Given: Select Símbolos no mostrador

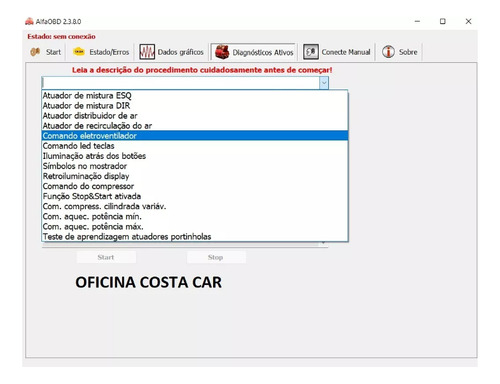Looking at the screenshot, I should 195,166.
